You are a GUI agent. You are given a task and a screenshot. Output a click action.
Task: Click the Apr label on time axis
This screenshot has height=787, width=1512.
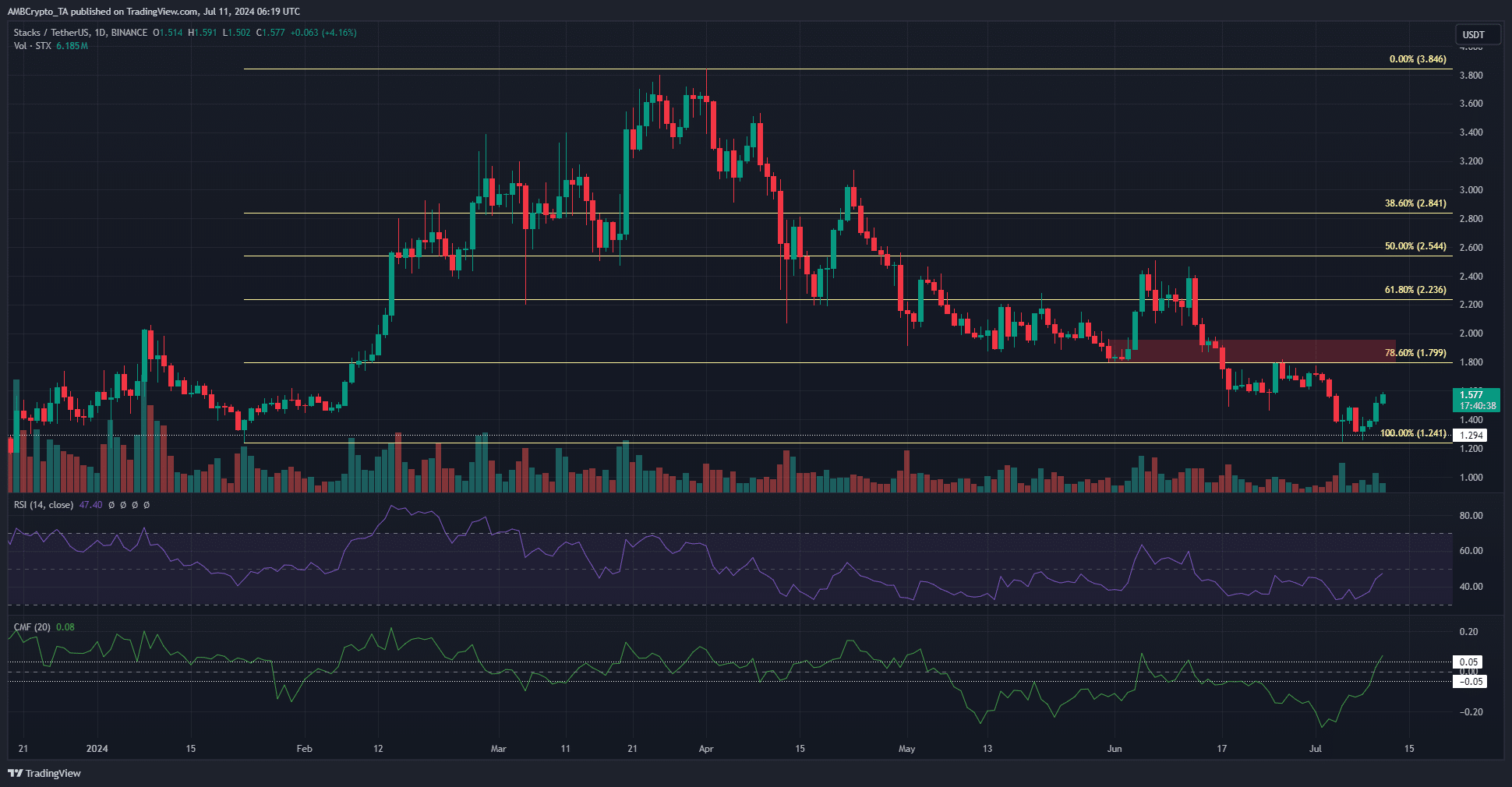click(x=706, y=749)
